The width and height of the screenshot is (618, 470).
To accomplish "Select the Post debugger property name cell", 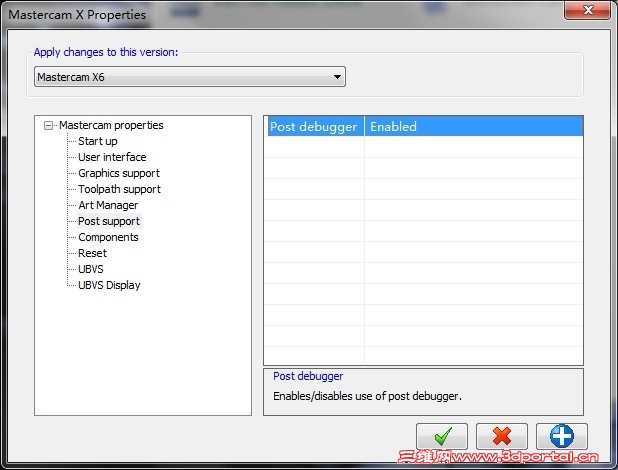I will [x=316, y=126].
